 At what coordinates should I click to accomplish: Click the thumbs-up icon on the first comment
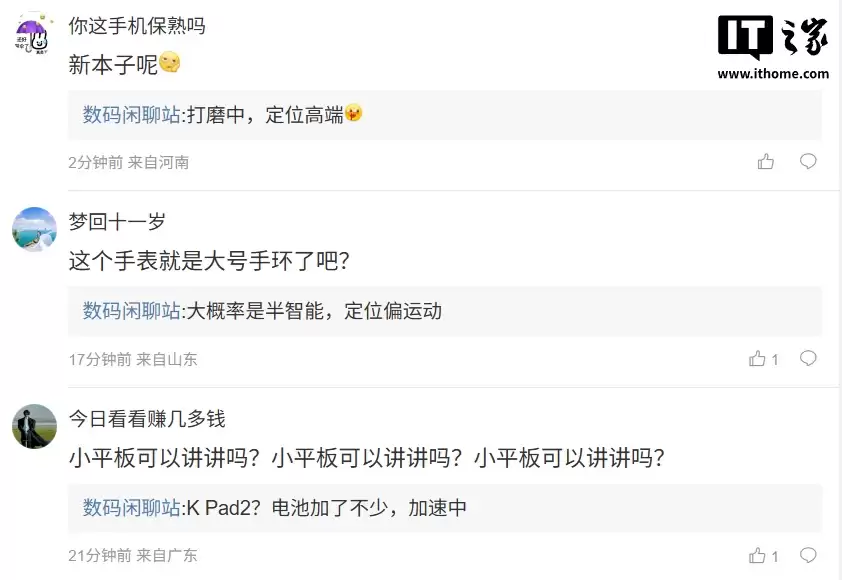(766, 162)
